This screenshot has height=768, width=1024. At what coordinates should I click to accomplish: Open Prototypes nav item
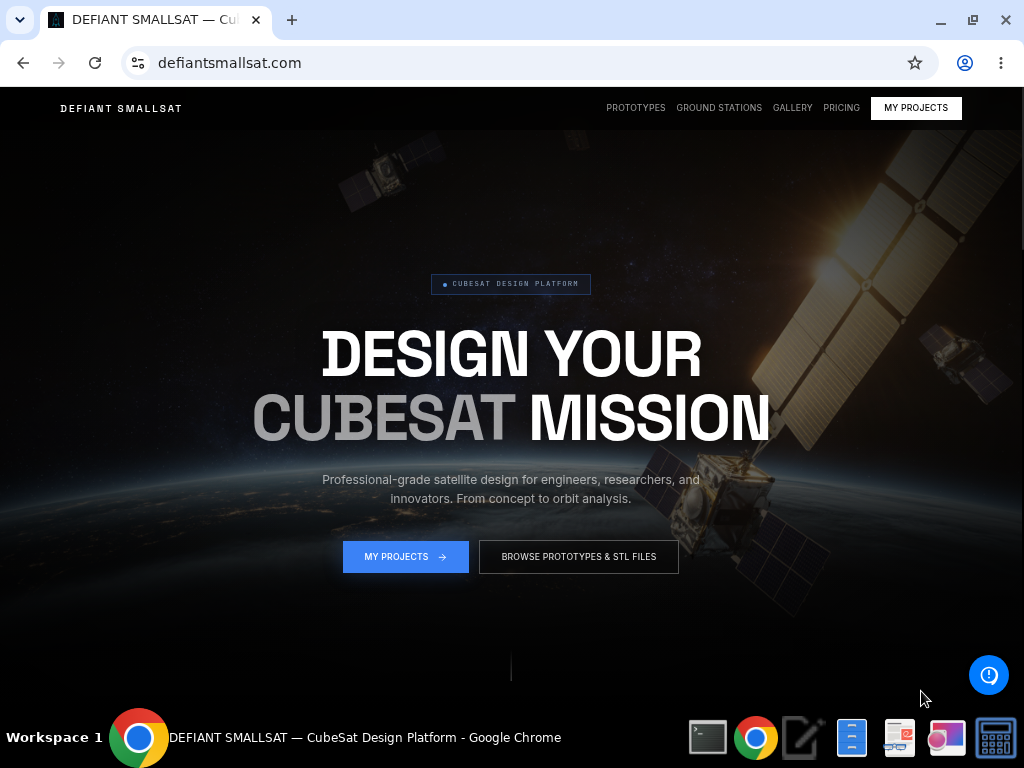(635, 108)
